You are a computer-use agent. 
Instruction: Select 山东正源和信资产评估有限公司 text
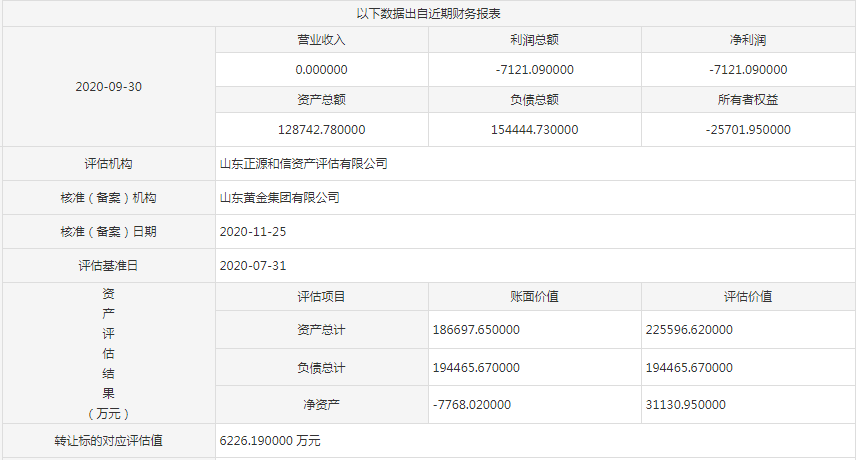click(303, 164)
